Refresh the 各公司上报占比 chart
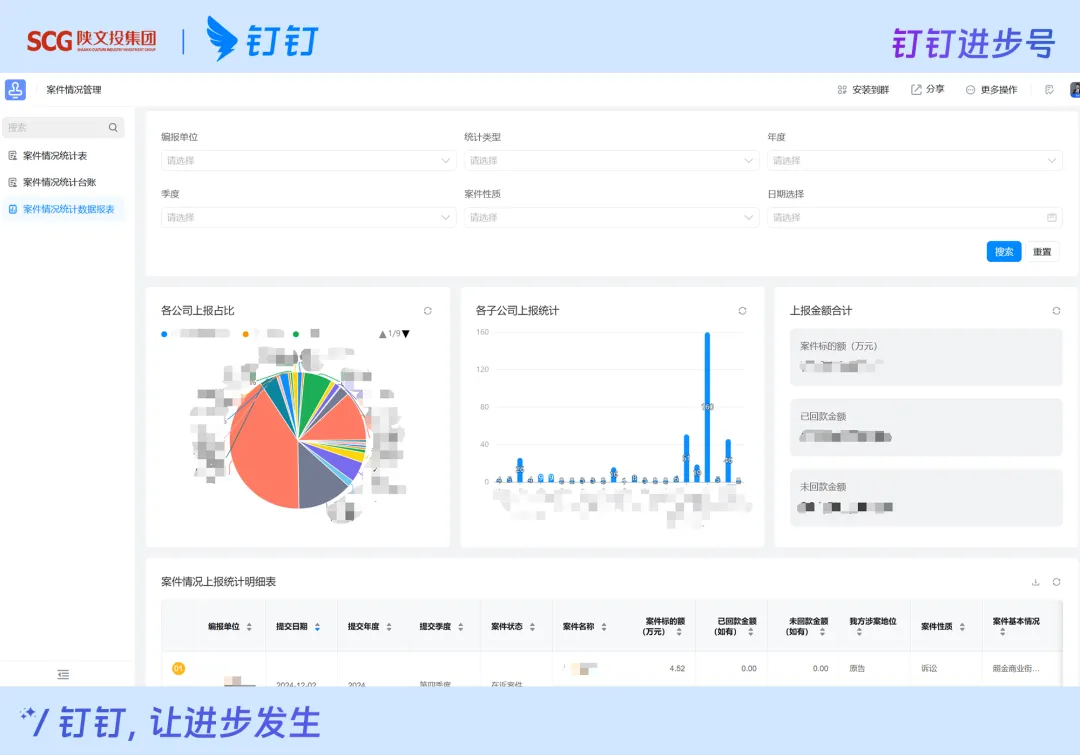 point(428,311)
